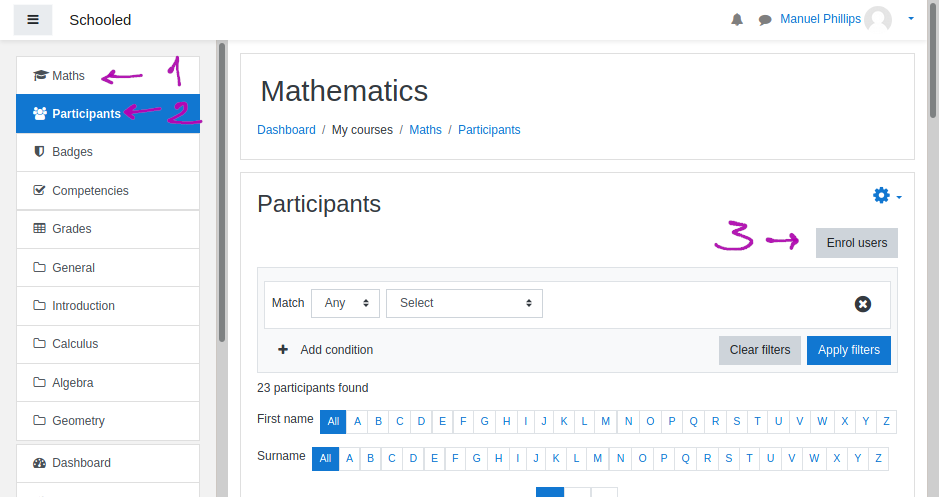Open Competencies checkmark item in sidebar
Viewport: 939px width, 497px height.
90,191
